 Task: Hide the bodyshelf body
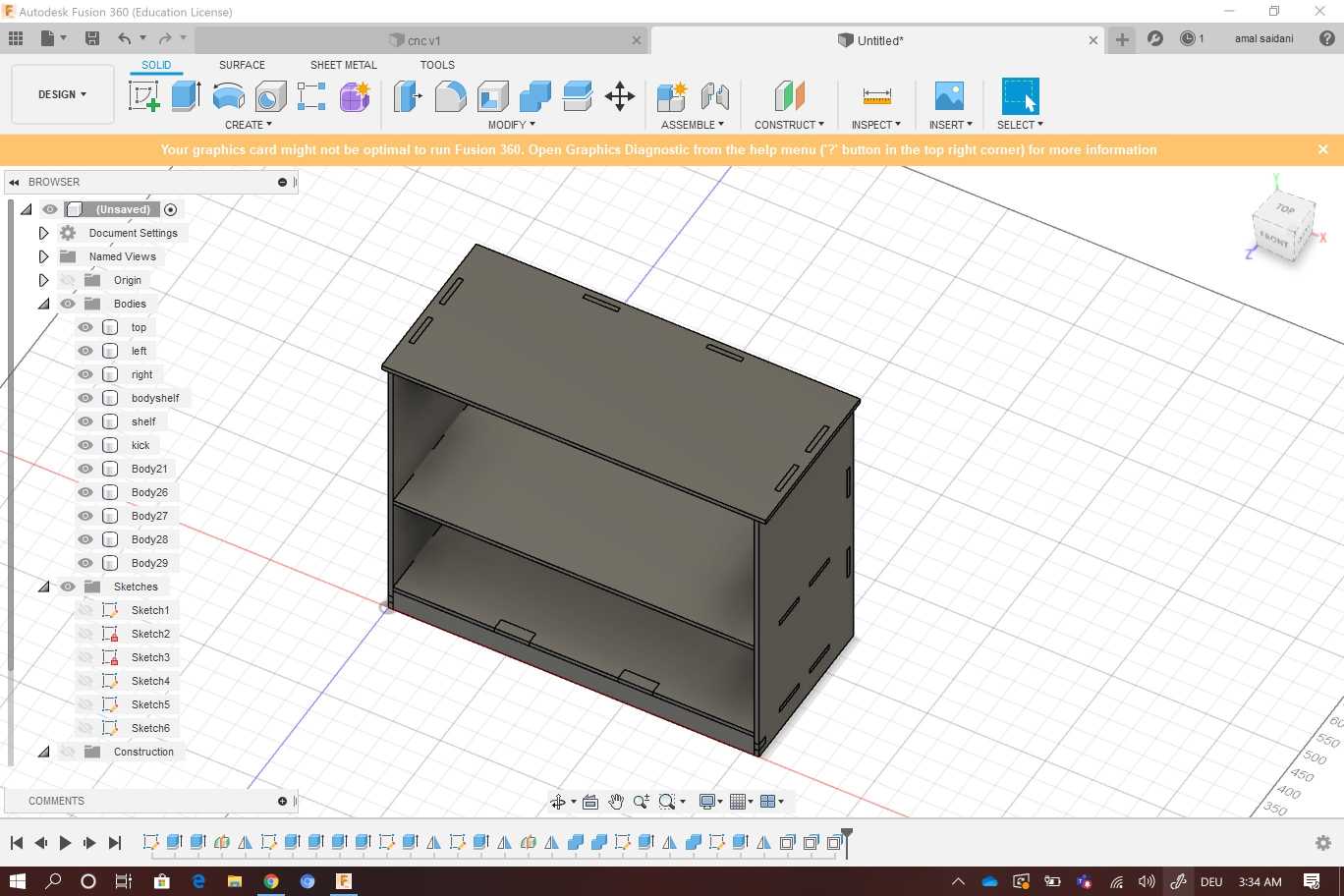coord(85,398)
